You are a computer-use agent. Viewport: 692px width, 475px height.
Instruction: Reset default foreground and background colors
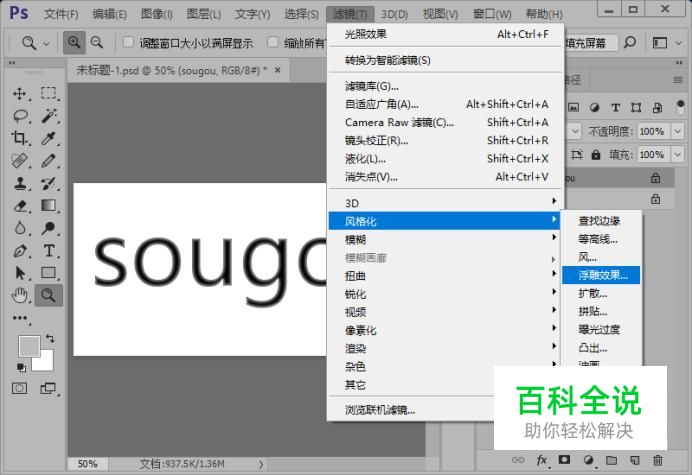pyautogui.click(x=21, y=367)
